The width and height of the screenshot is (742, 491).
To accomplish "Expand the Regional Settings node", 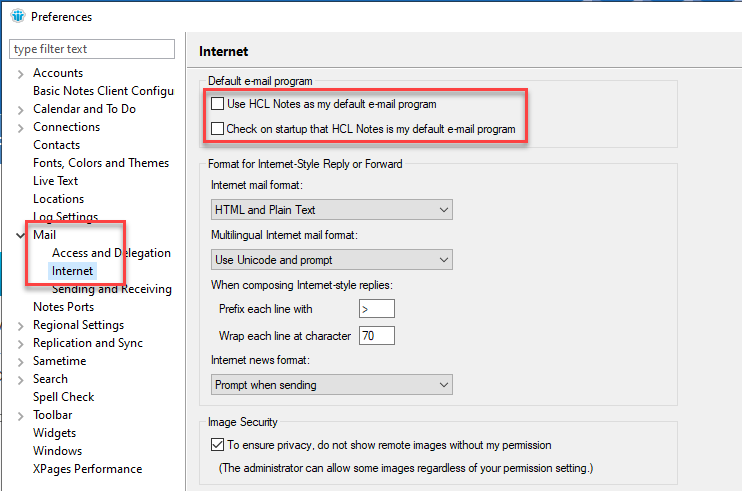I will (x=20, y=326).
